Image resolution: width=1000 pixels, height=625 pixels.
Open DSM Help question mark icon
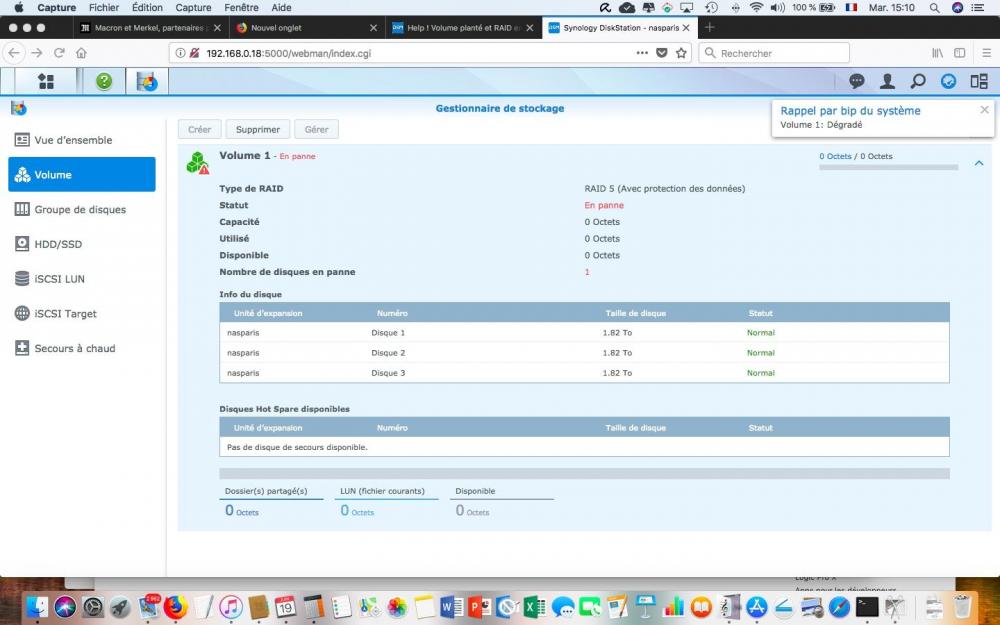[104, 82]
